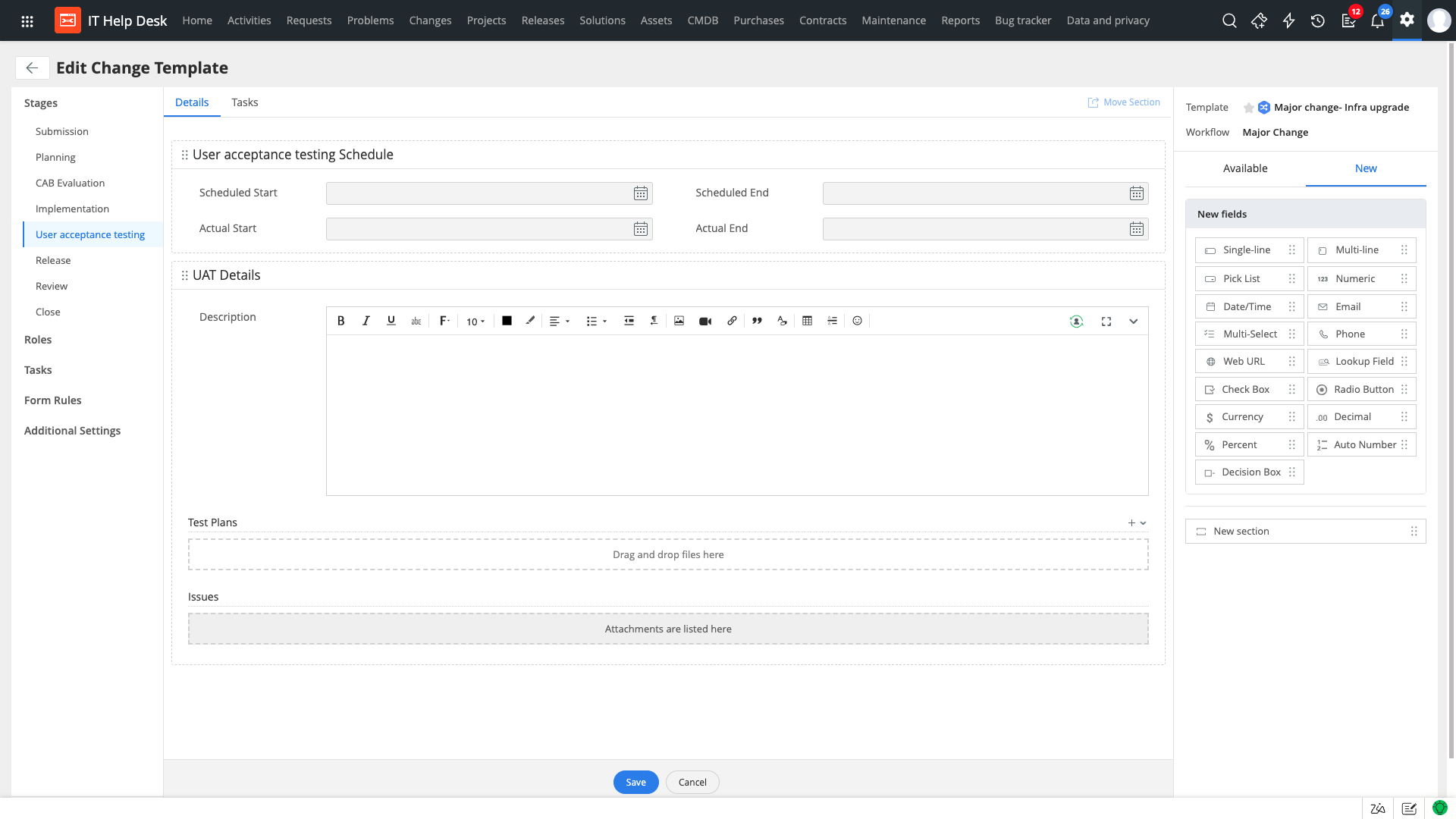This screenshot has width=1456, height=819.
Task: Switch to the Available fields tab
Action: 1244,168
